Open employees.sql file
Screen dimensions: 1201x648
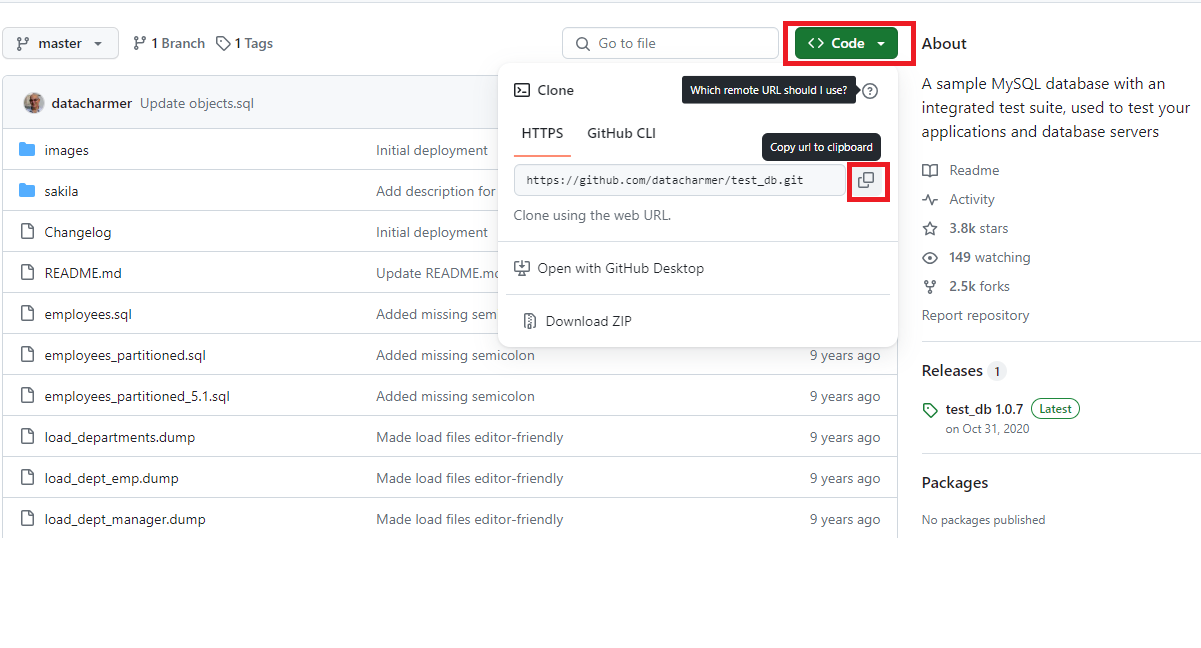88,314
